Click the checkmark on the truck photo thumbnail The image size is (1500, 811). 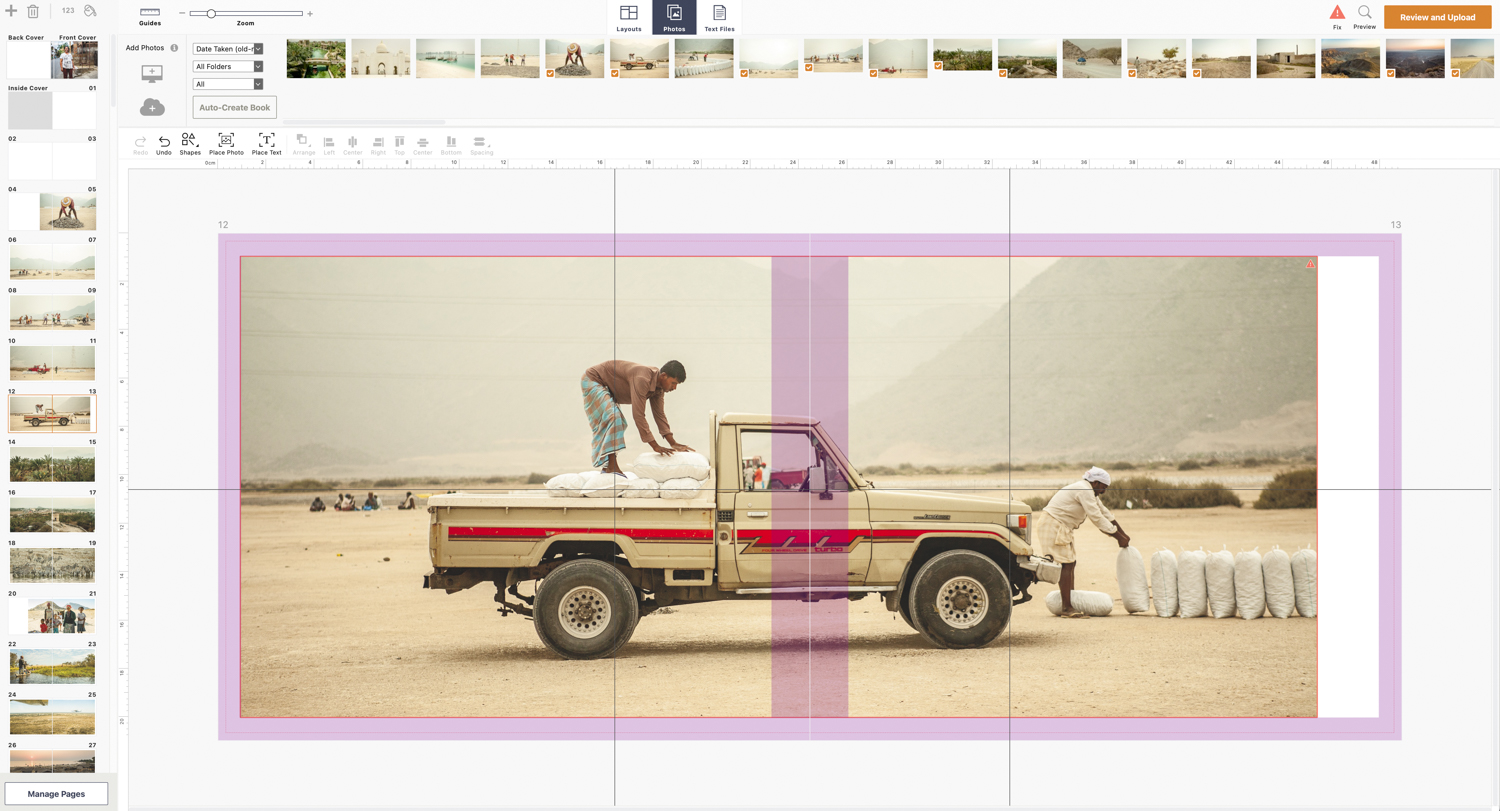pyautogui.click(x=617, y=73)
